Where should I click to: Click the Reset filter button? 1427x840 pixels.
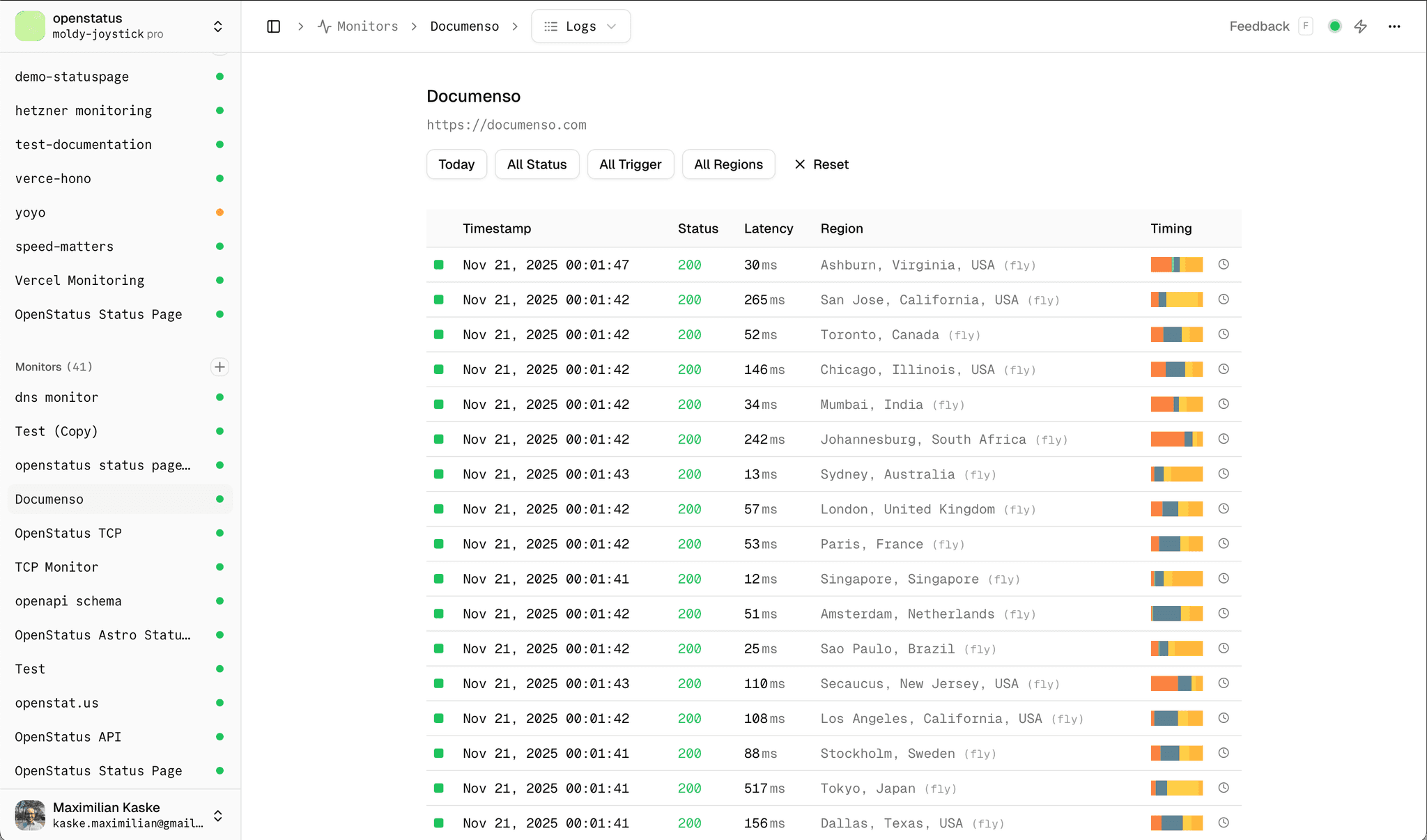click(822, 164)
